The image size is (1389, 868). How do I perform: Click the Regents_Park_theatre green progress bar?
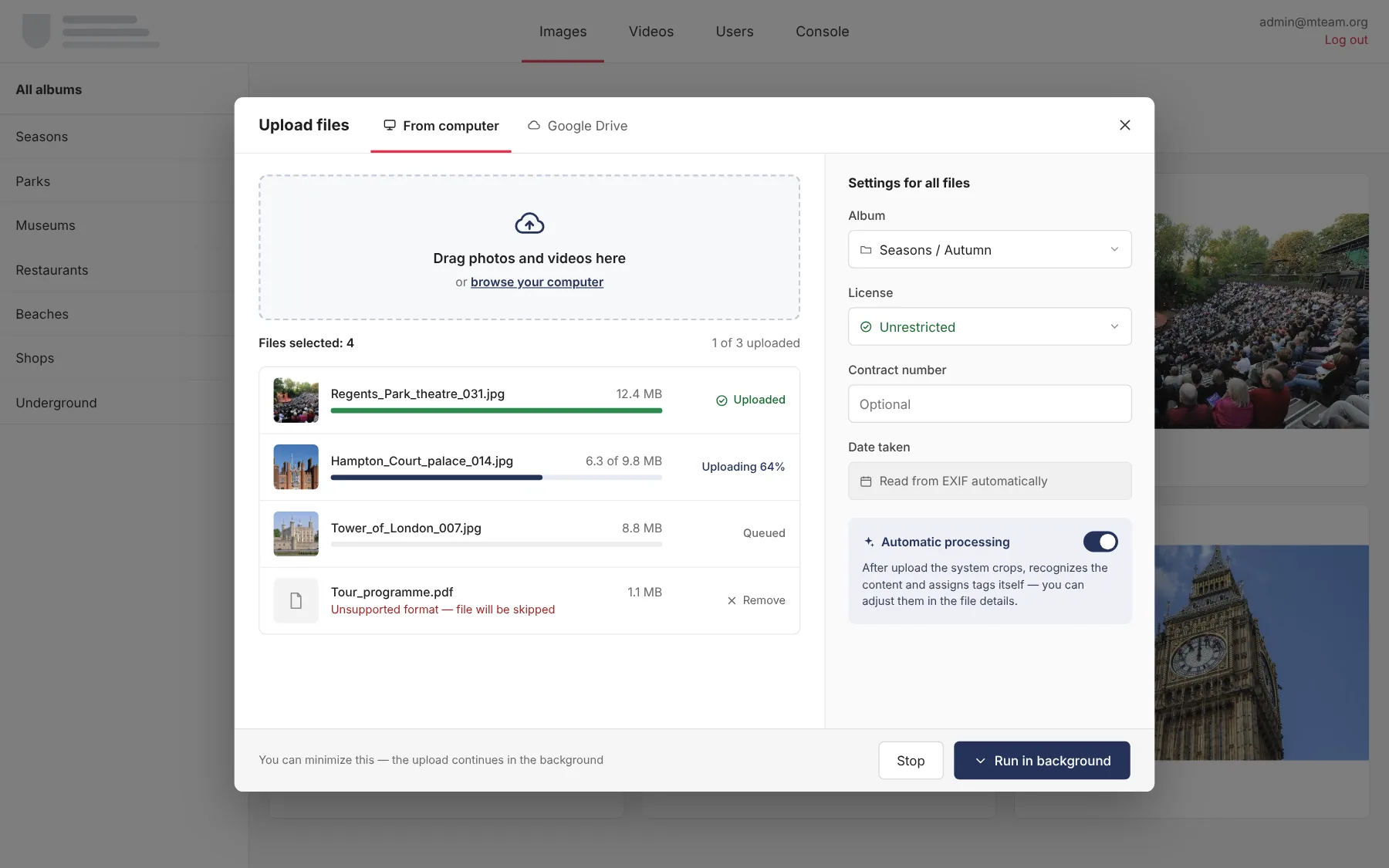point(496,410)
